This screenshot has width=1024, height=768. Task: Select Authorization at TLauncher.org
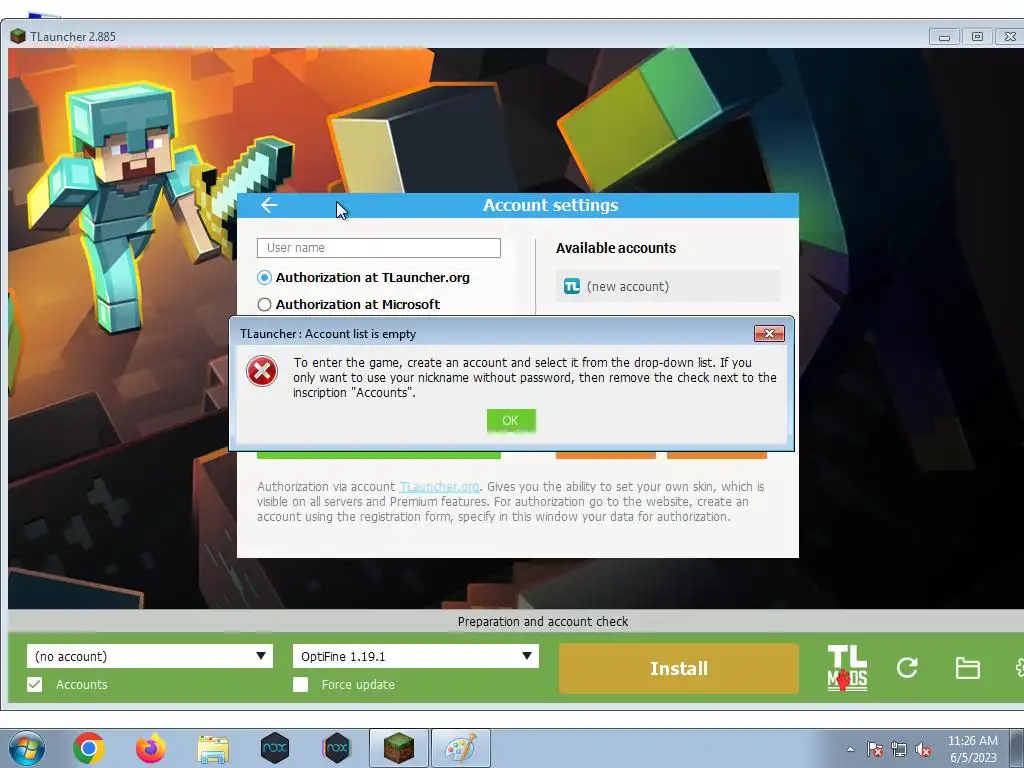click(264, 278)
